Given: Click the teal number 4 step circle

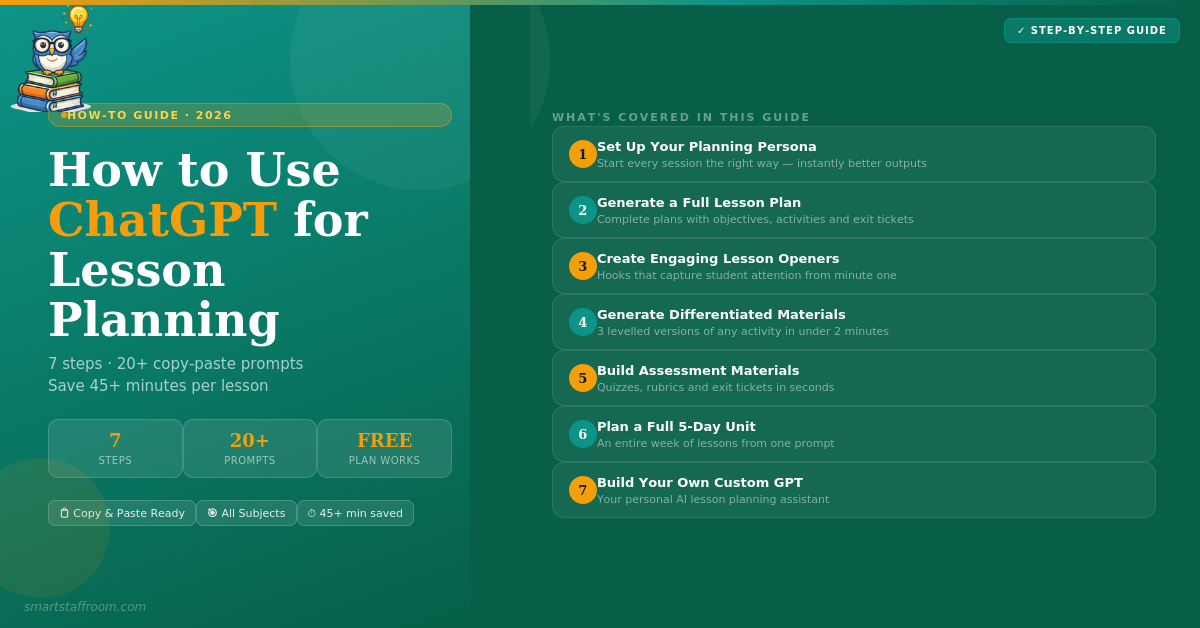Looking at the screenshot, I should pos(583,322).
